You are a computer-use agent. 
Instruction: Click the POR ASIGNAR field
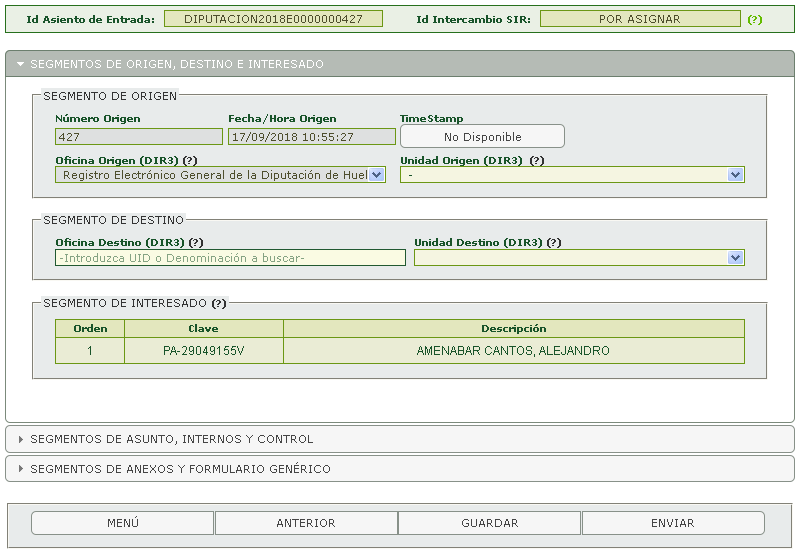[x=640, y=19]
